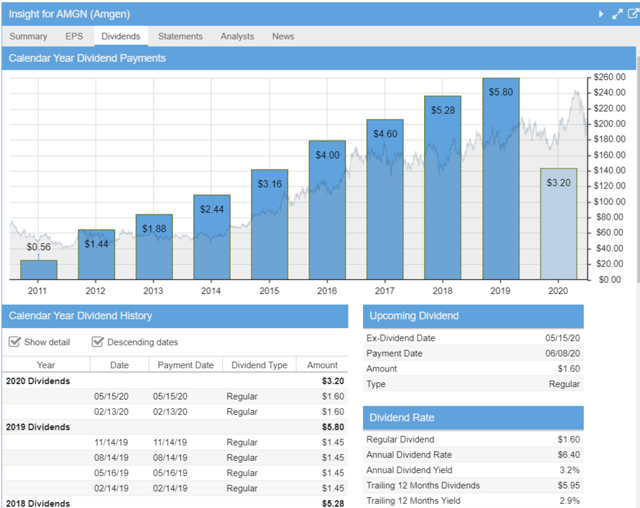Click the Payment Date value 06/08/20
Image resolution: width=640 pixels, height=508 pixels.
point(562,353)
